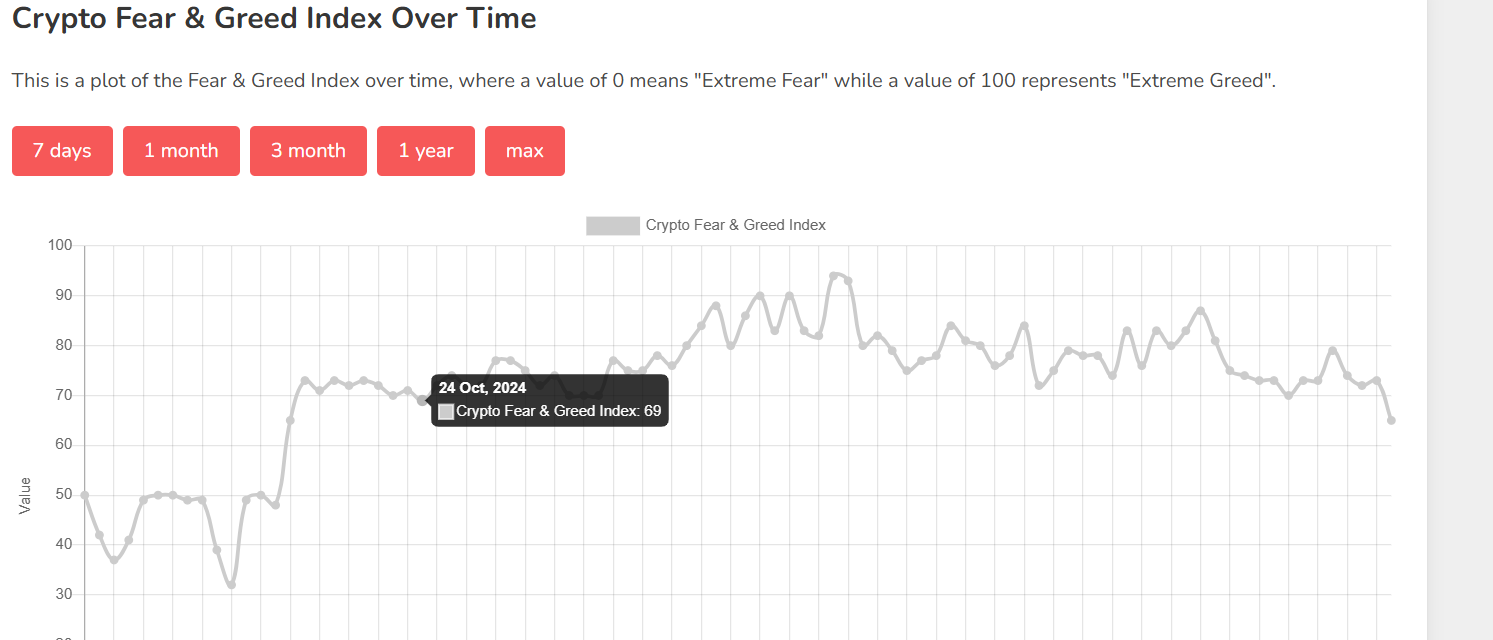The height and width of the screenshot is (640, 1493).
Task: Click the data point at value 65 on the steep rise
Action: click(290, 420)
